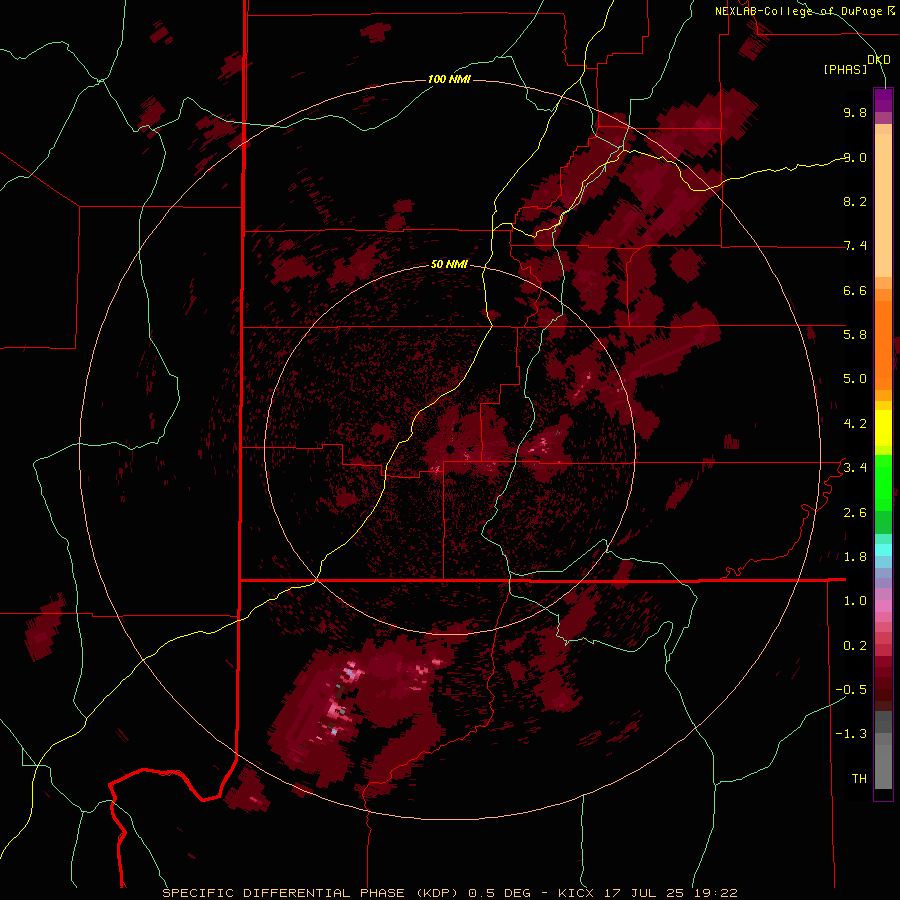The width and height of the screenshot is (900, 900).
Task: Pick the gray TH segment of color bar
Action: point(883,766)
